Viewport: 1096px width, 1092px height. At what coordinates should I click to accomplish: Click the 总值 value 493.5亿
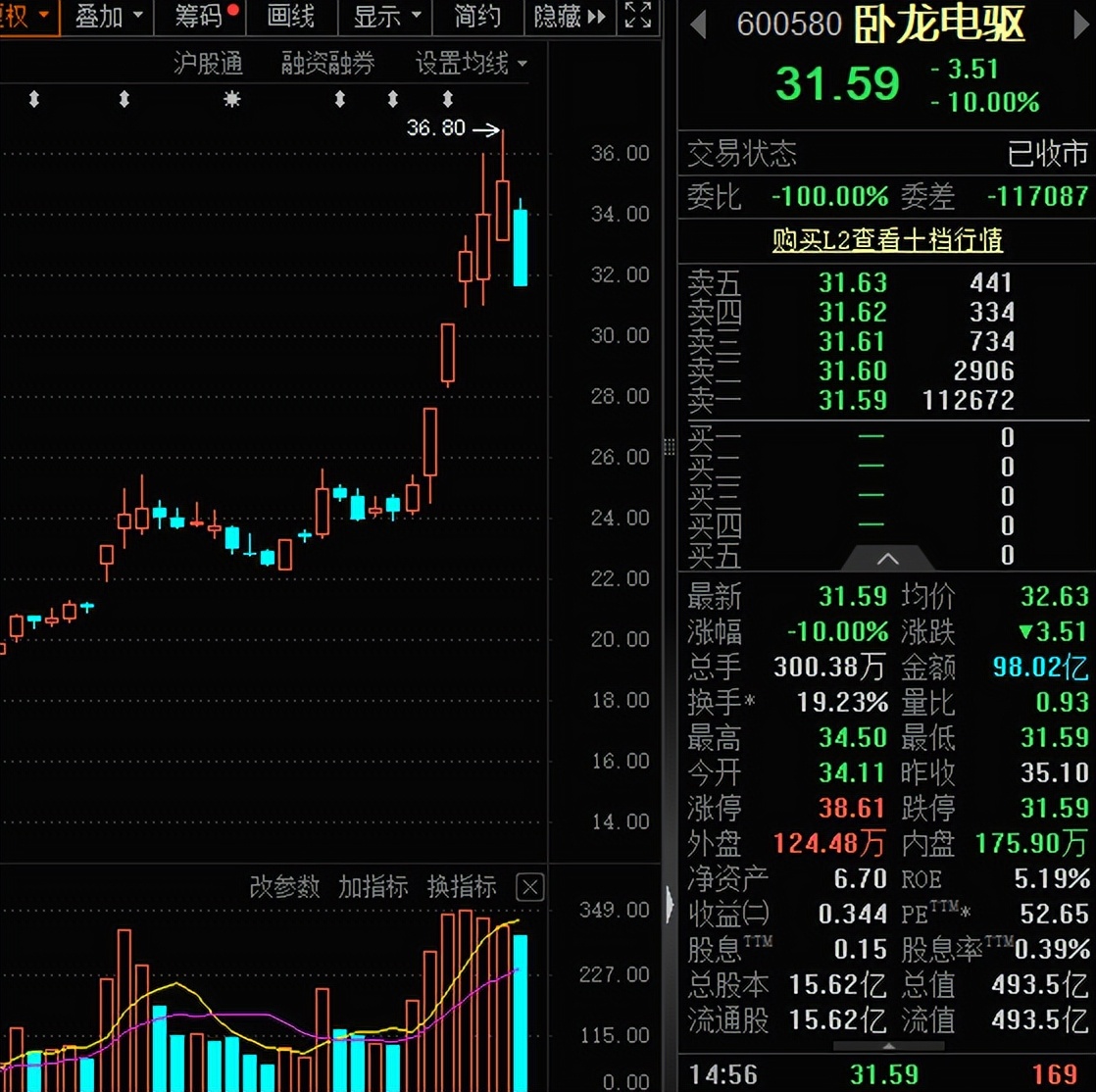click(x=1040, y=984)
